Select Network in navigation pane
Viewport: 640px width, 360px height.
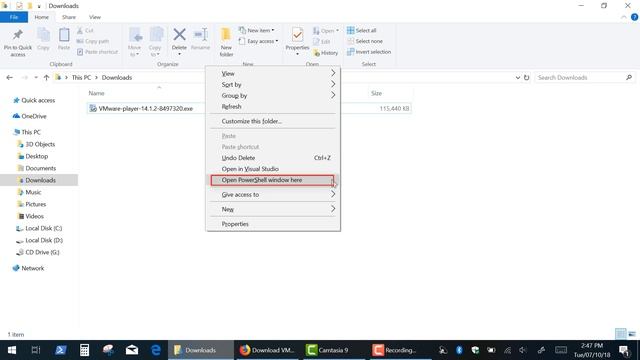[x=33, y=269]
